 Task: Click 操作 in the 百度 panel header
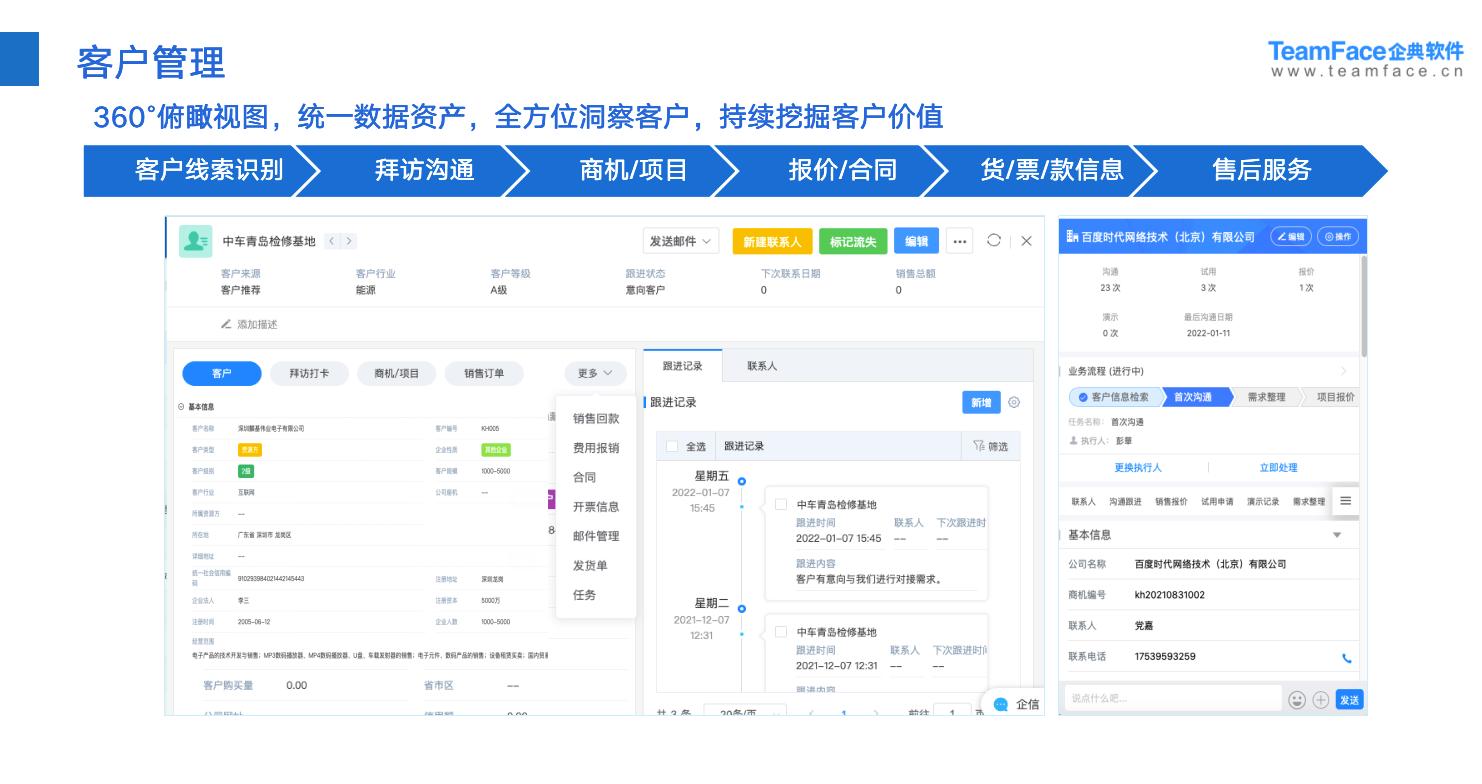coord(1337,237)
